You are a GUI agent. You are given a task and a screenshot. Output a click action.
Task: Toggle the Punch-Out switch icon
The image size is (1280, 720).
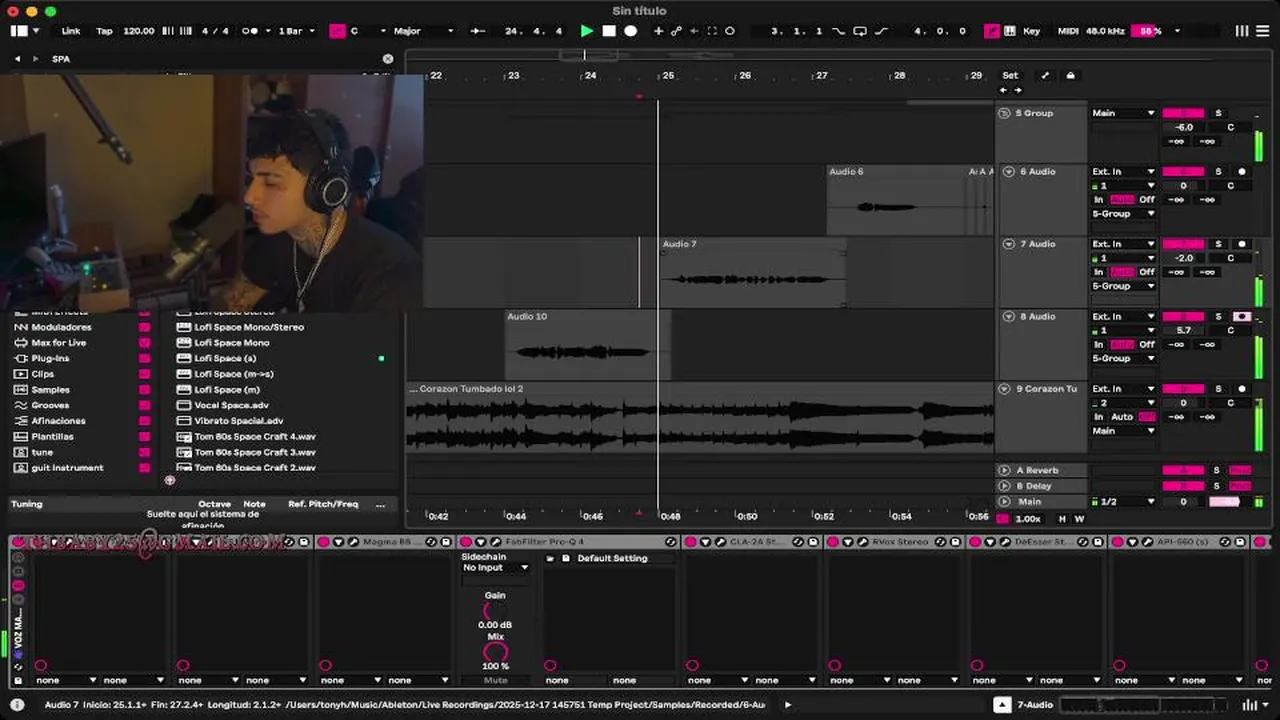tap(882, 31)
